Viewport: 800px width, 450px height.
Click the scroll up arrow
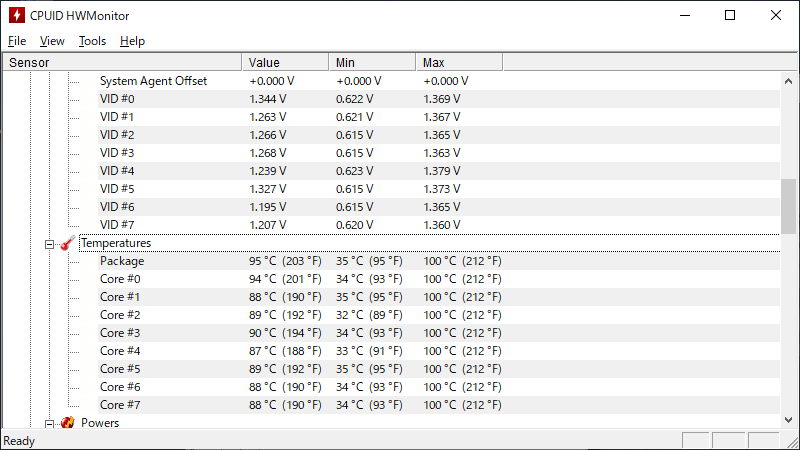(788, 81)
